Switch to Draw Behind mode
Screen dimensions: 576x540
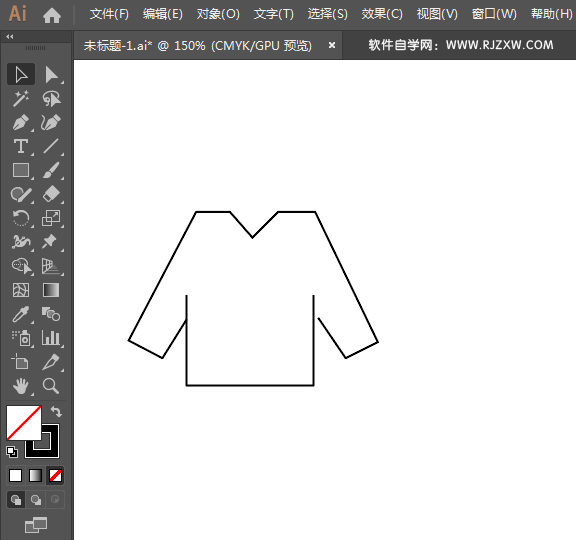[36, 500]
